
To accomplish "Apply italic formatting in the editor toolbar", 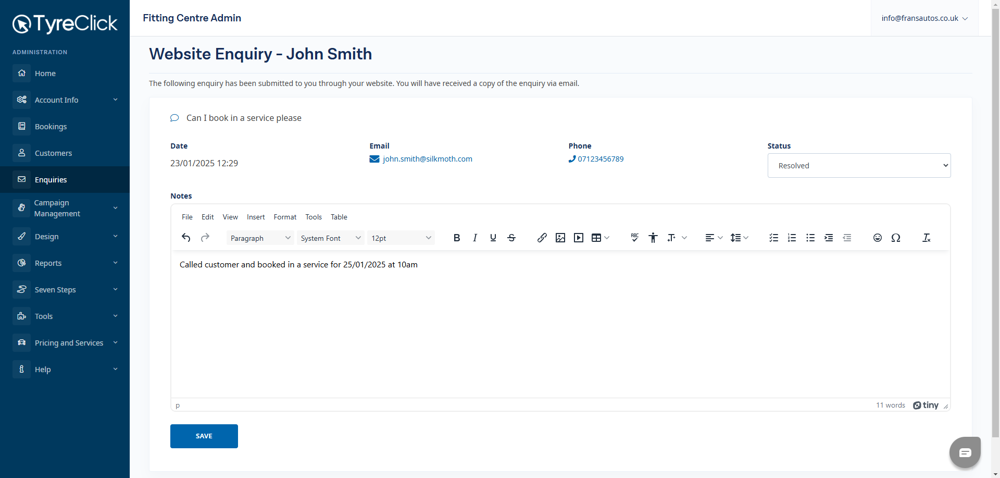I will [x=475, y=238].
